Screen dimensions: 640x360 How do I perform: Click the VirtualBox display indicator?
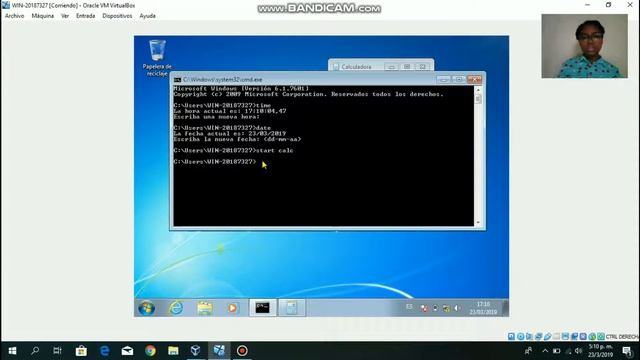[x=565, y=336]
